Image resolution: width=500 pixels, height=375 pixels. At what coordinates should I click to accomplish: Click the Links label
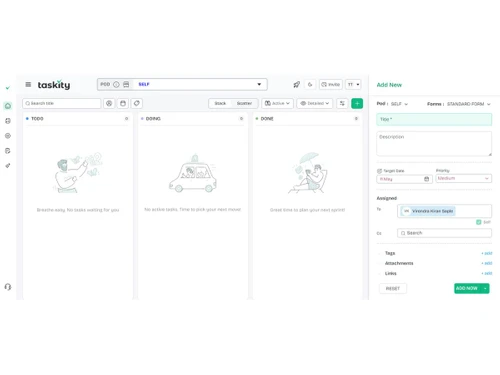click(x=391, y=273)
